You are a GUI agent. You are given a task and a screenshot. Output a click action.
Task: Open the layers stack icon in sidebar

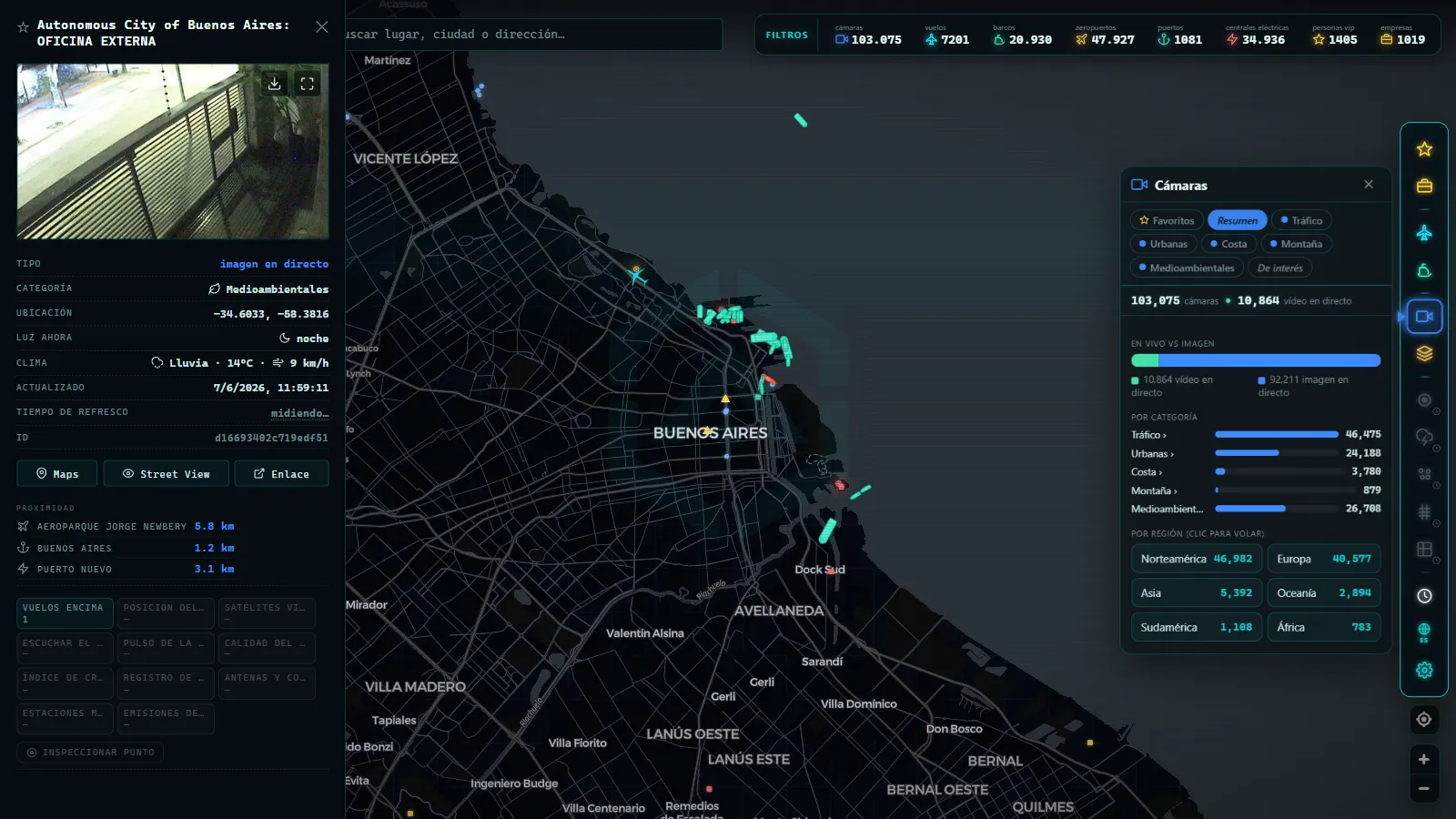[x=1424, y=354]
